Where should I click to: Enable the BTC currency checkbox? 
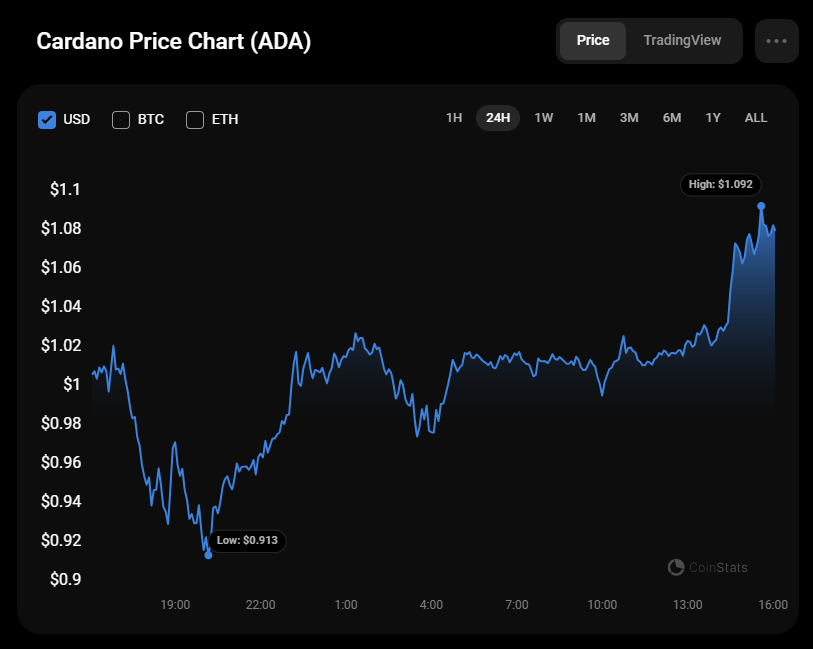tap(121, 120)
